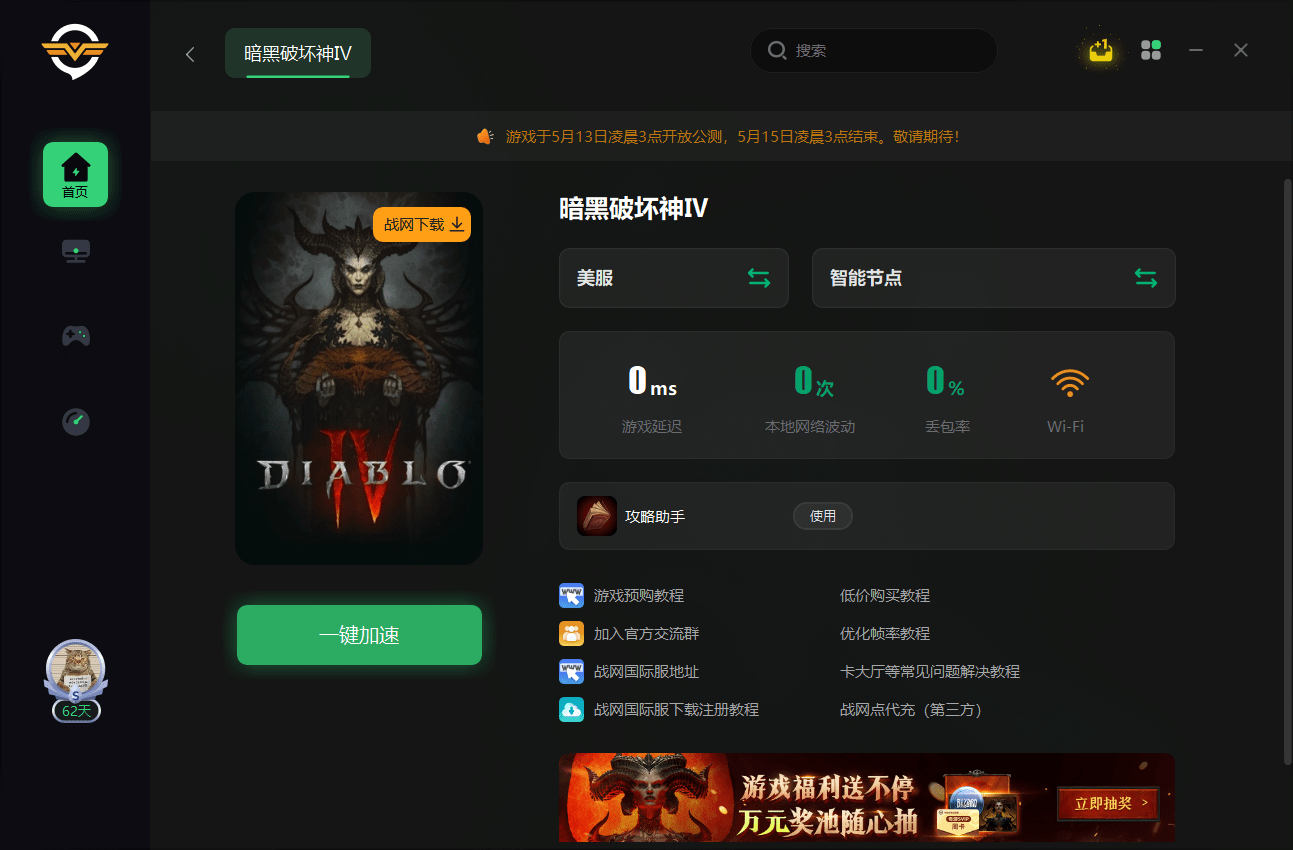Click the 游戏福利送不停 promo banner

(866, 798)
